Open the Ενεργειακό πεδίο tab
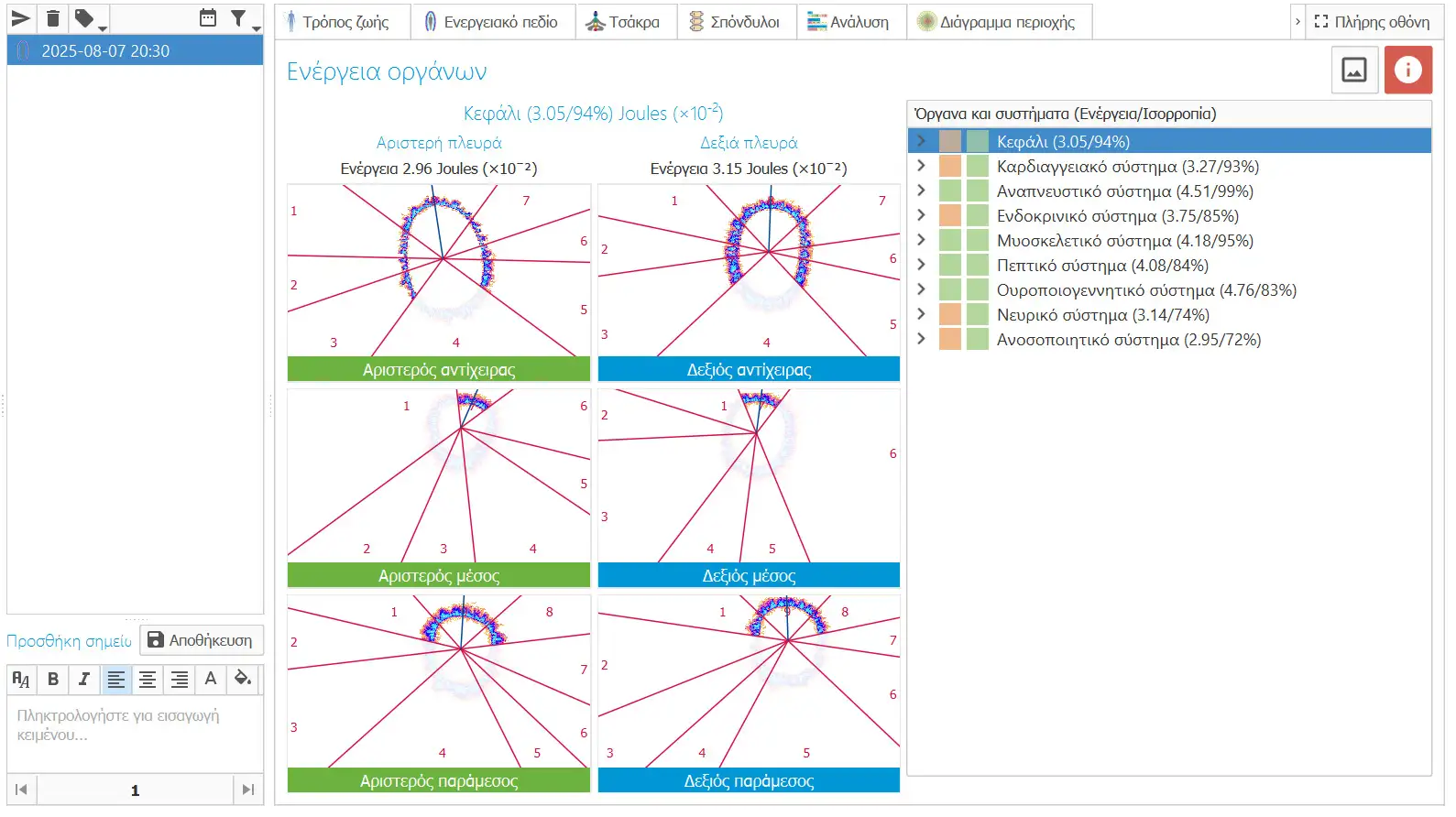 click(493, 22)
